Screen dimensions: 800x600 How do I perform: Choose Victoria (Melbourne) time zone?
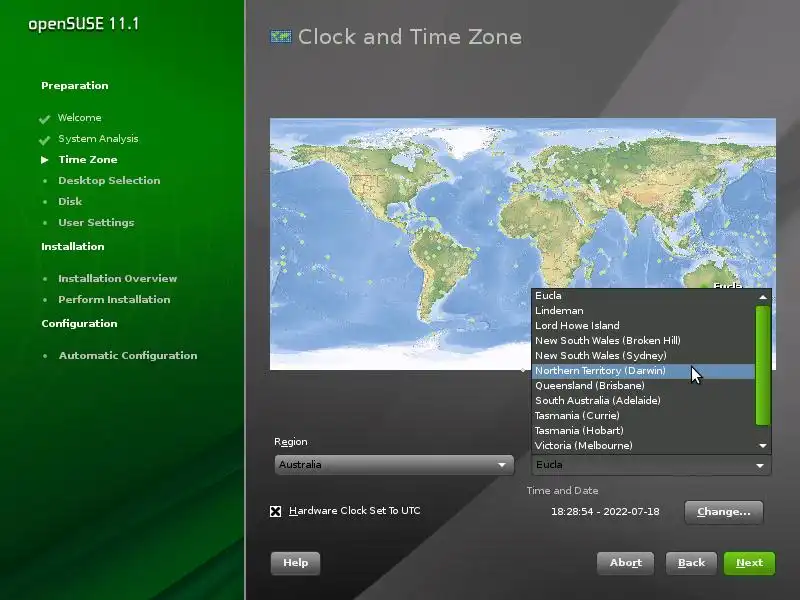pyautogui.click(x=643, y=446)
